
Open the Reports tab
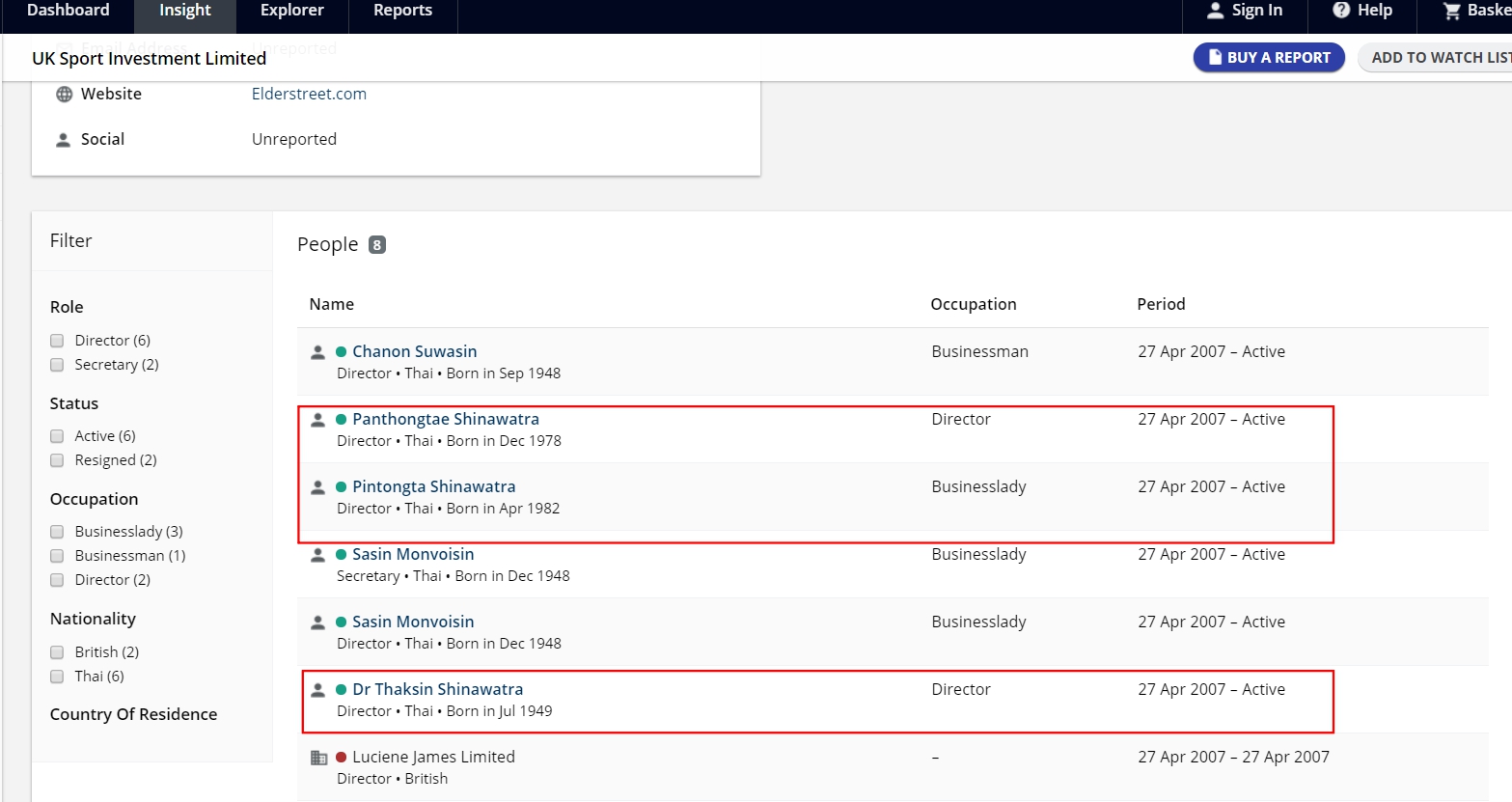[x=402, y=11]
